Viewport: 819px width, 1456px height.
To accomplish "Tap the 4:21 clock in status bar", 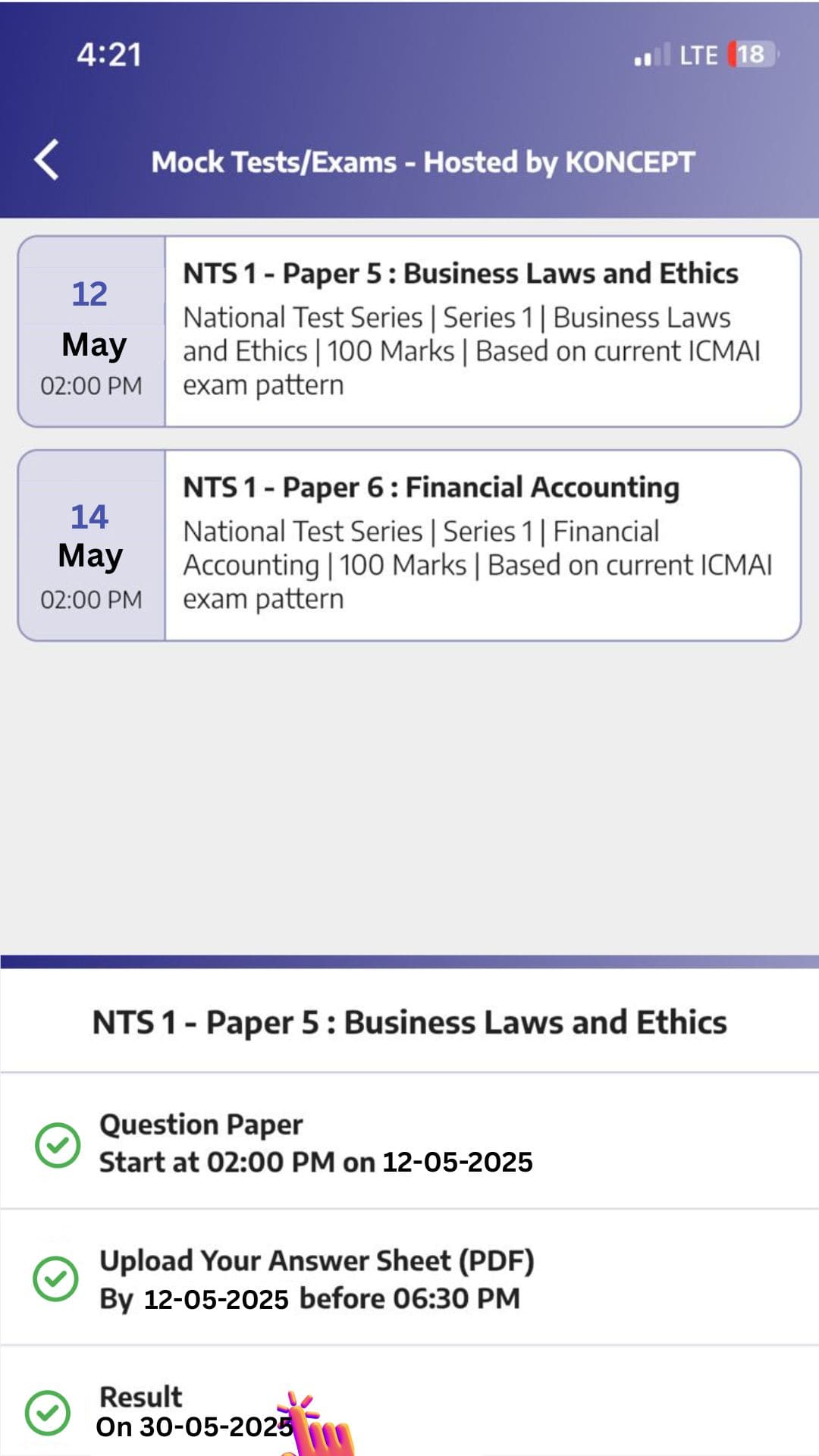I will pos(109,55).
